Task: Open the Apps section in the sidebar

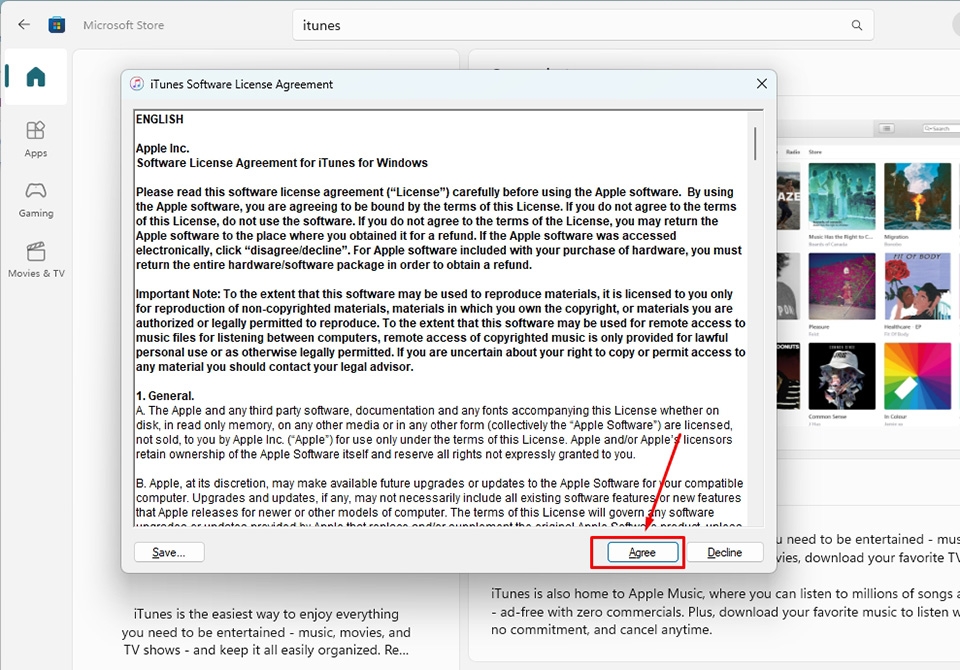Action: pos(36,139)
